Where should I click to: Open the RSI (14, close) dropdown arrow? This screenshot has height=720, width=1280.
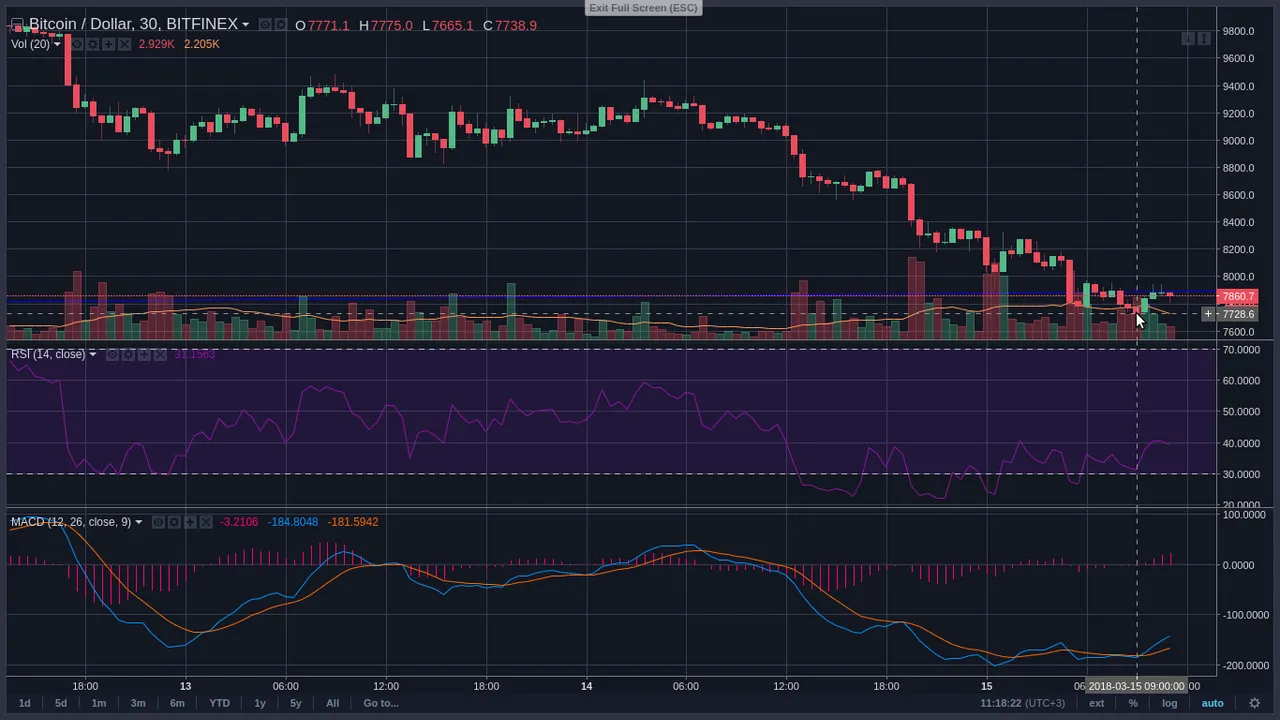click(x=93, y=354)
